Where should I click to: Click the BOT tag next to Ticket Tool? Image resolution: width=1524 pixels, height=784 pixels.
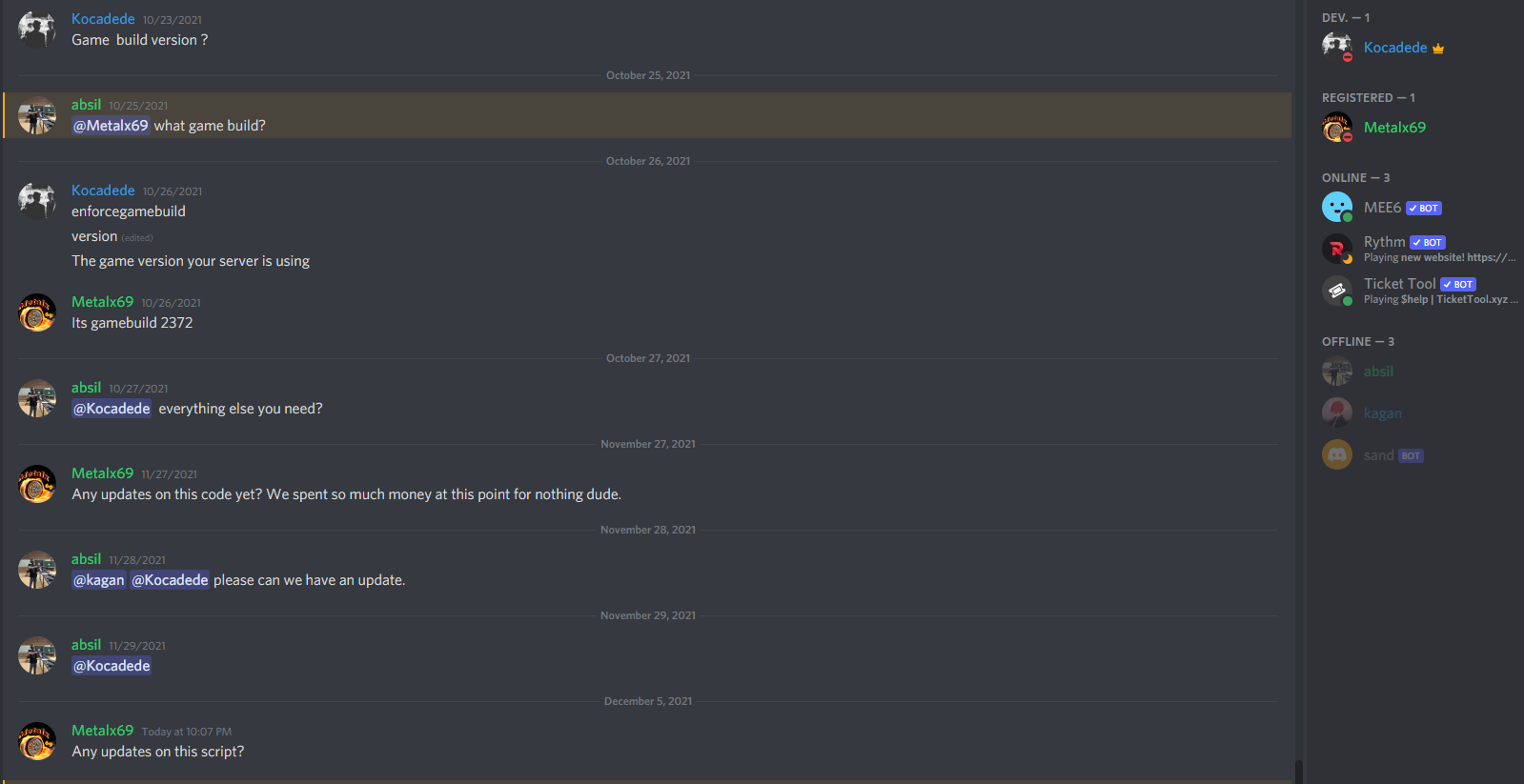click(1458, 284)
